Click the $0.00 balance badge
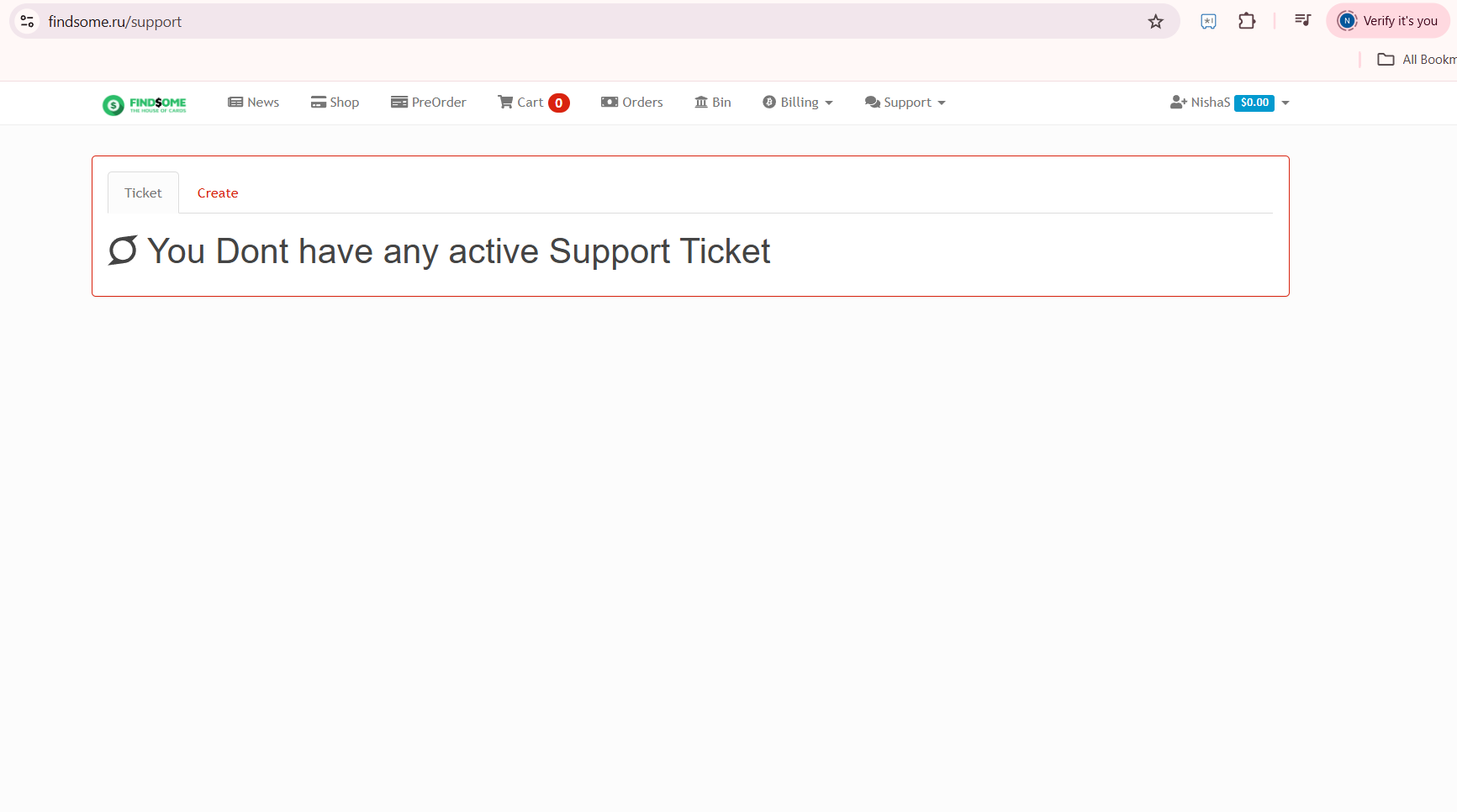 tap(1254, 103)
